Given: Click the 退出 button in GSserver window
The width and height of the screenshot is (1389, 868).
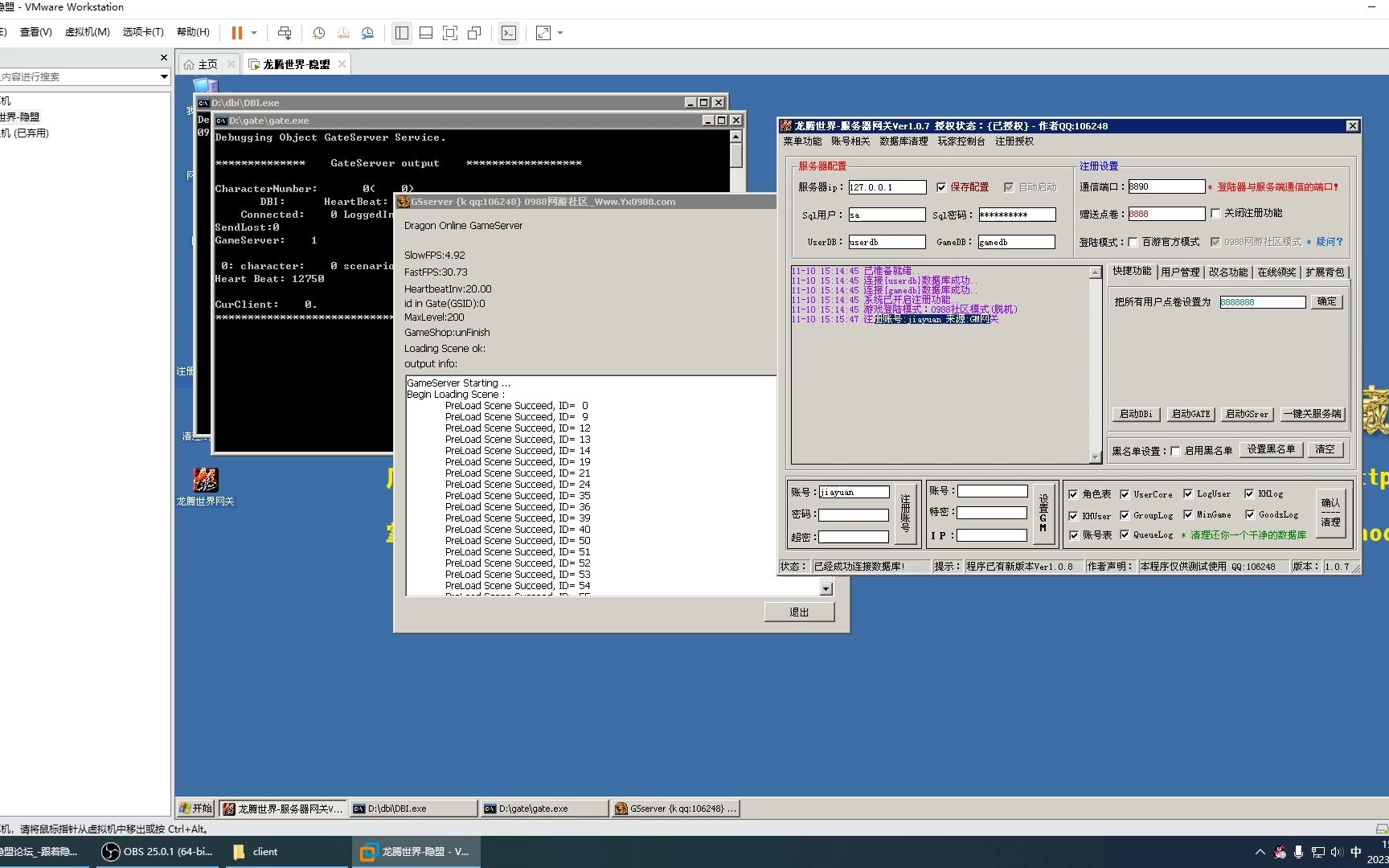Looking at the screenshot, I should pyautogui.click(x=799, y=612).
